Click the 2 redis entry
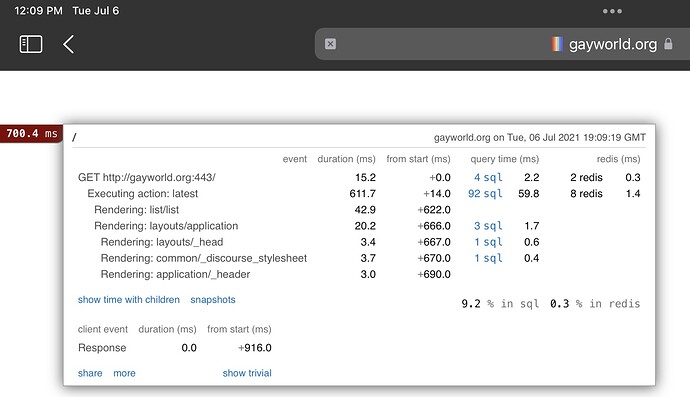The width and height of the screenshot is (690, 397). [x=586, y=177]
